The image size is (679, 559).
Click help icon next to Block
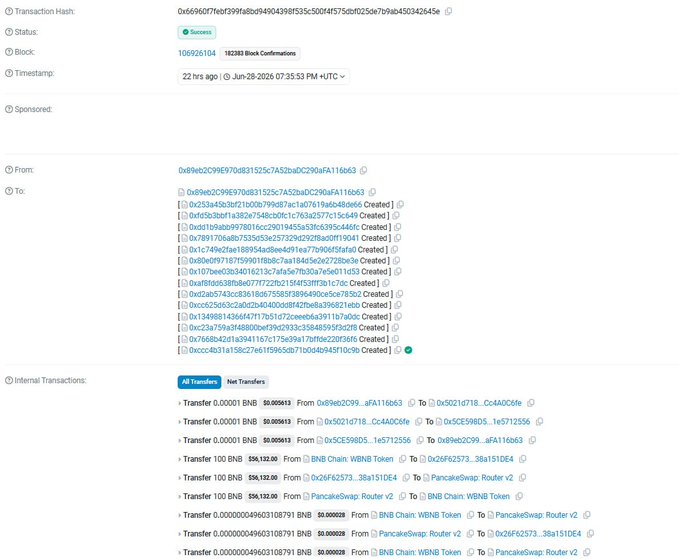point(9,52)
